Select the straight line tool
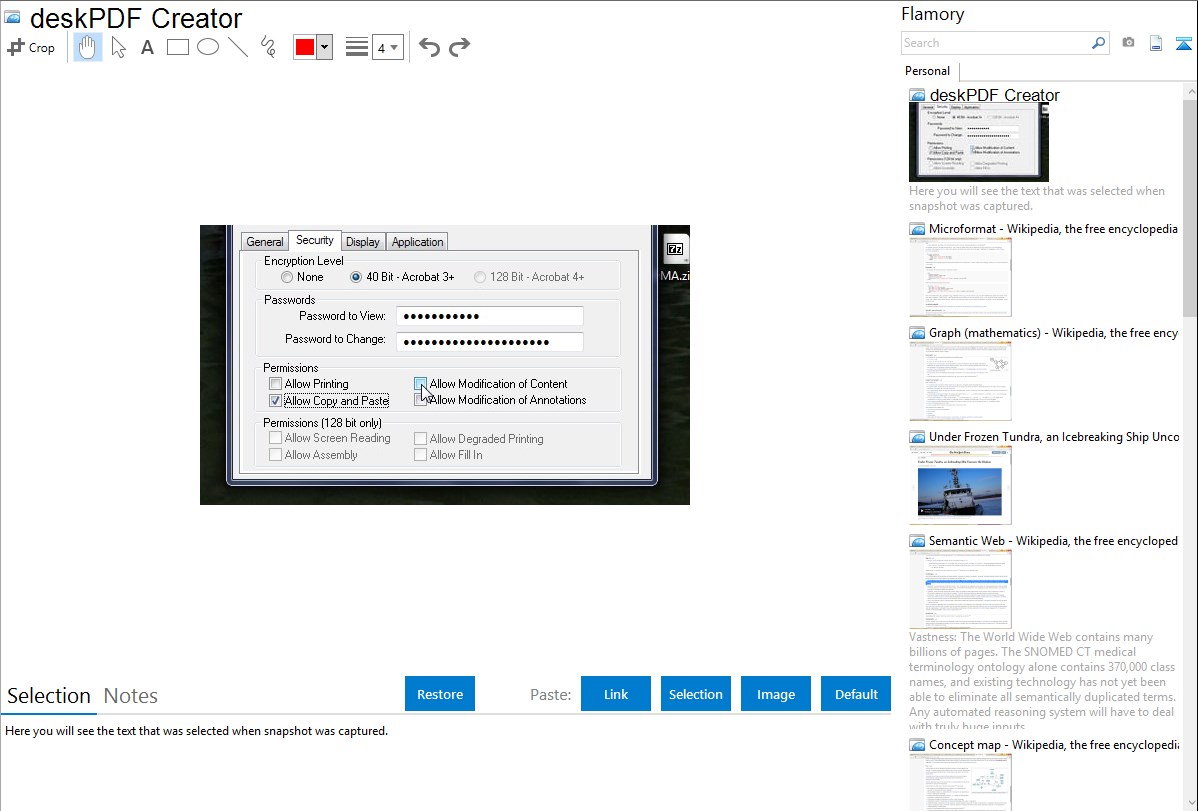Viewport: 1198px width, 811px height. coord(238,47)
